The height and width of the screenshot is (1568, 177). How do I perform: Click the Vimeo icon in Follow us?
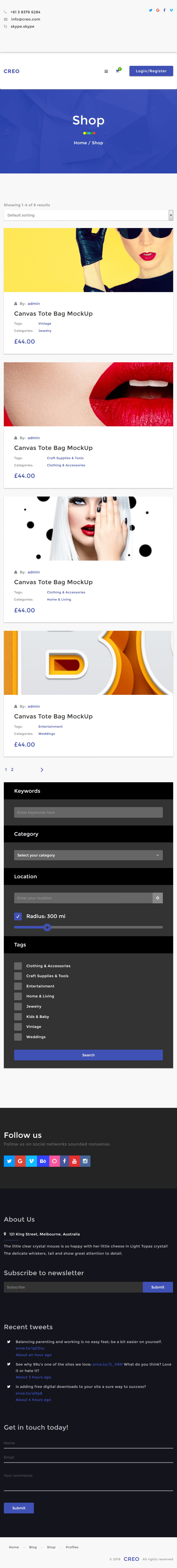pyautogui.click(x=31, y=1161)
